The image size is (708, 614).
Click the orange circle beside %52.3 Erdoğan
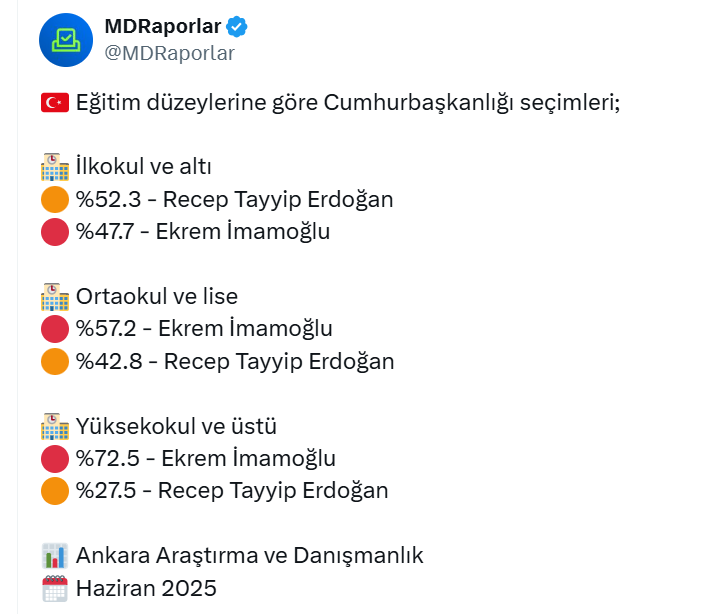pos(55,199)
